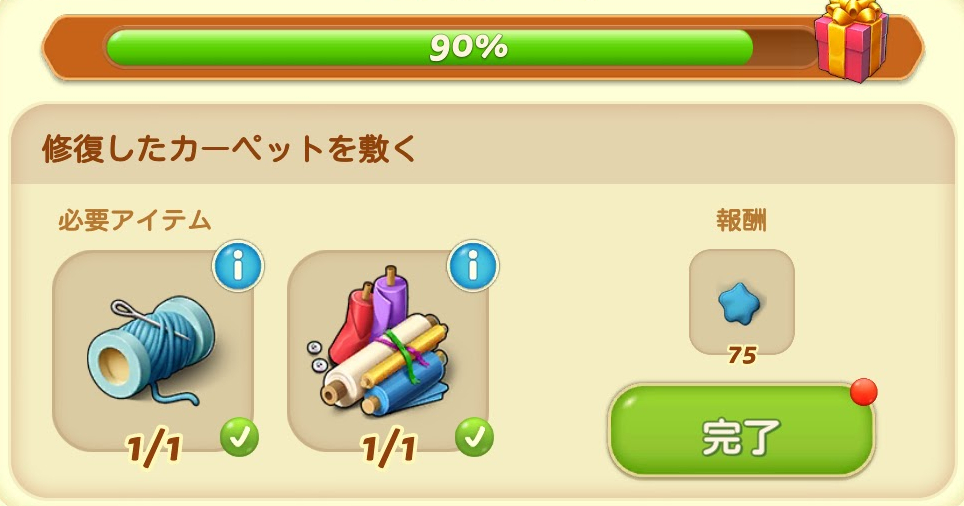964x506 pixels.
Task: Click the 報酬 section heading
Action: pos(741,221)
